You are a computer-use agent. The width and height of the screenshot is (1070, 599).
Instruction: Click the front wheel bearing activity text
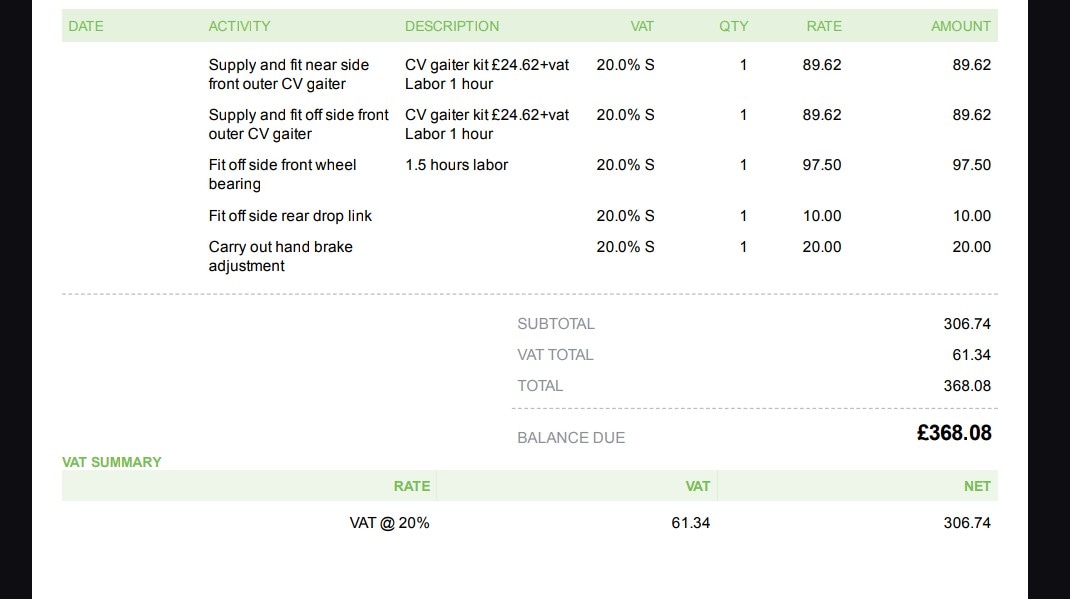(x=282, y=174)
